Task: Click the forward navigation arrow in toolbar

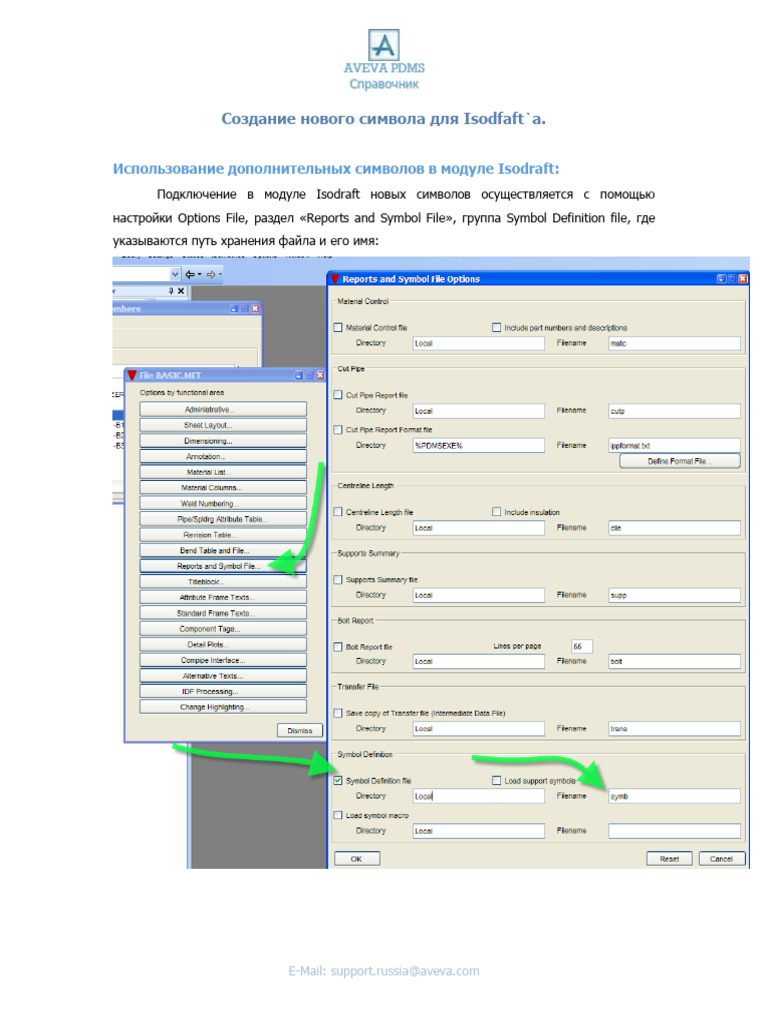Action: (x=211, y=274)
